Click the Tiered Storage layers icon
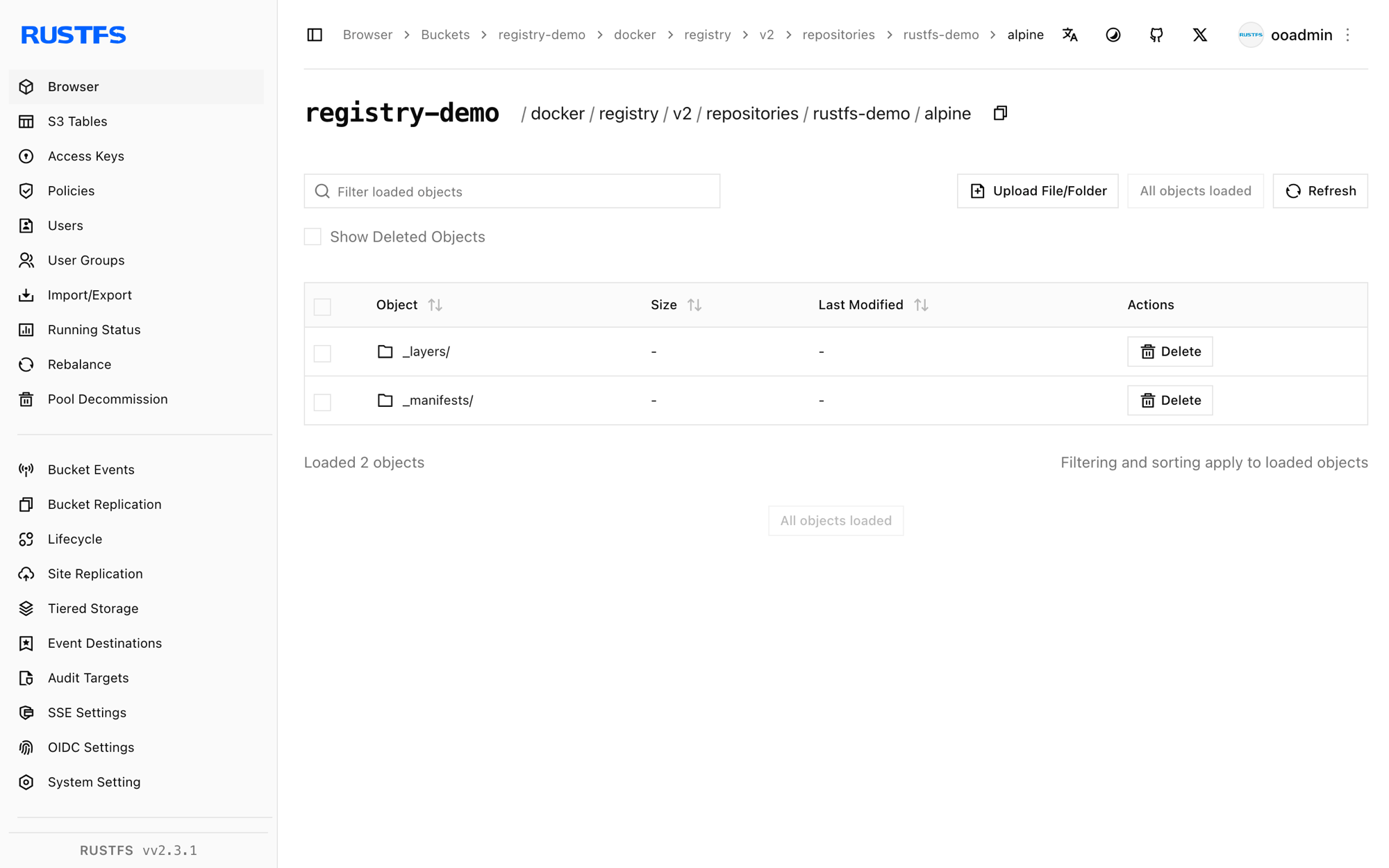1389x868 pixels. coord(26,609)
